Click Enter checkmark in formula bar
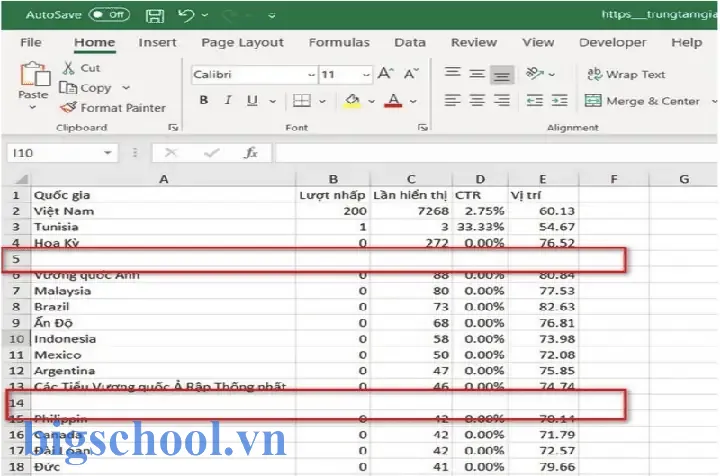 click(x=211, y=152)
